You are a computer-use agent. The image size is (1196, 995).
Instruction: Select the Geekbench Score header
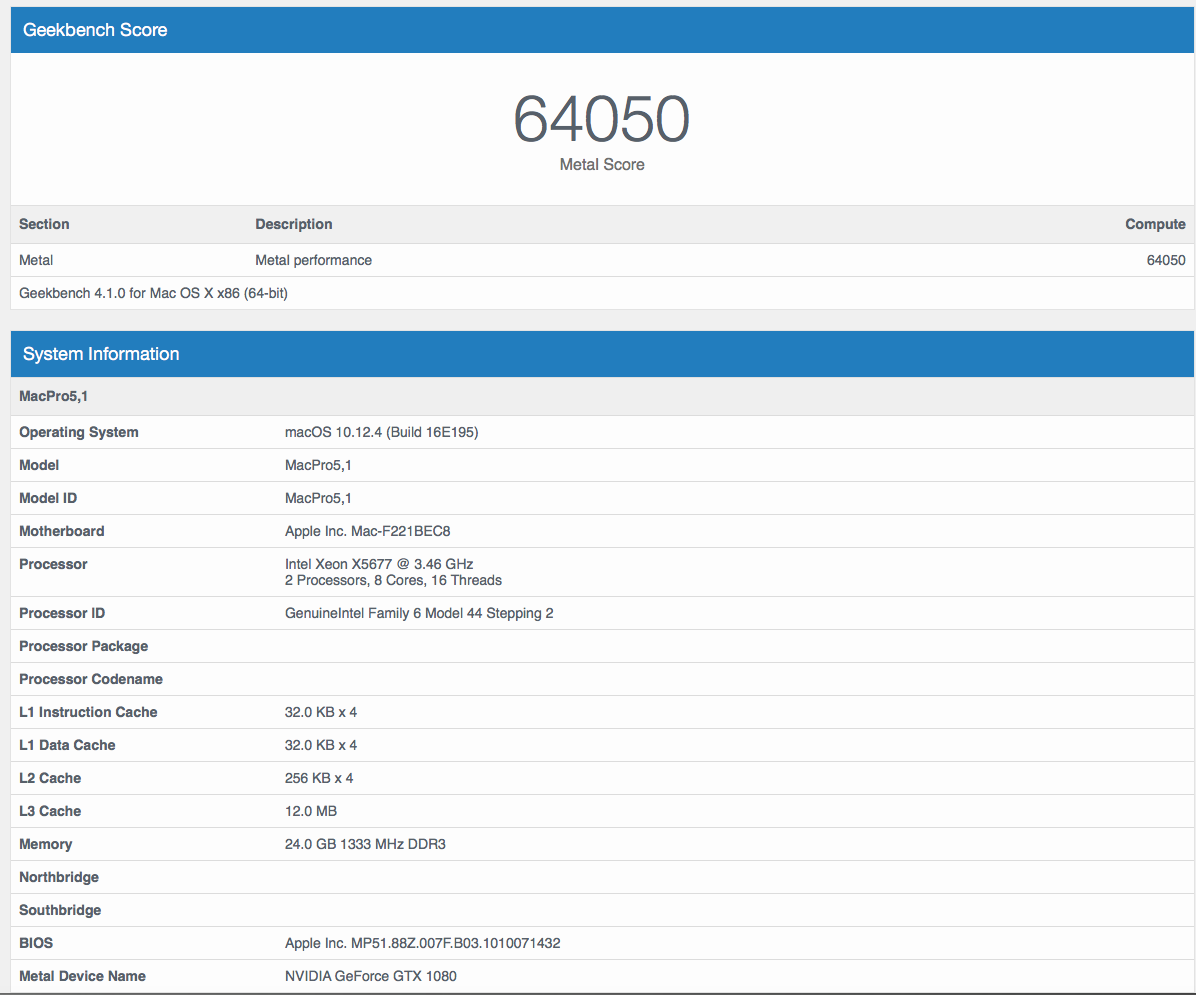coord(603,30)
